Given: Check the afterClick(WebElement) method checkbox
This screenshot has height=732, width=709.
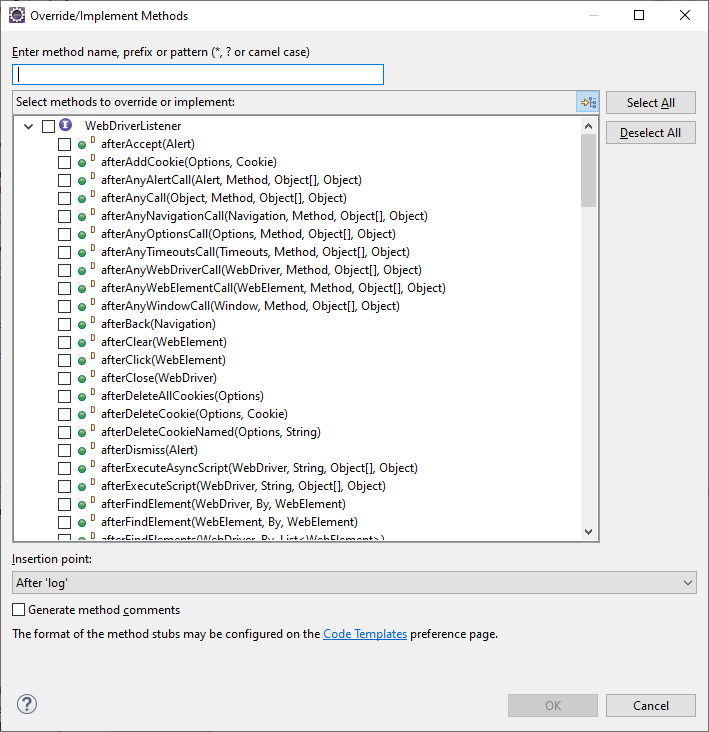Looking at the screenshot, I should tap(64, 360).
